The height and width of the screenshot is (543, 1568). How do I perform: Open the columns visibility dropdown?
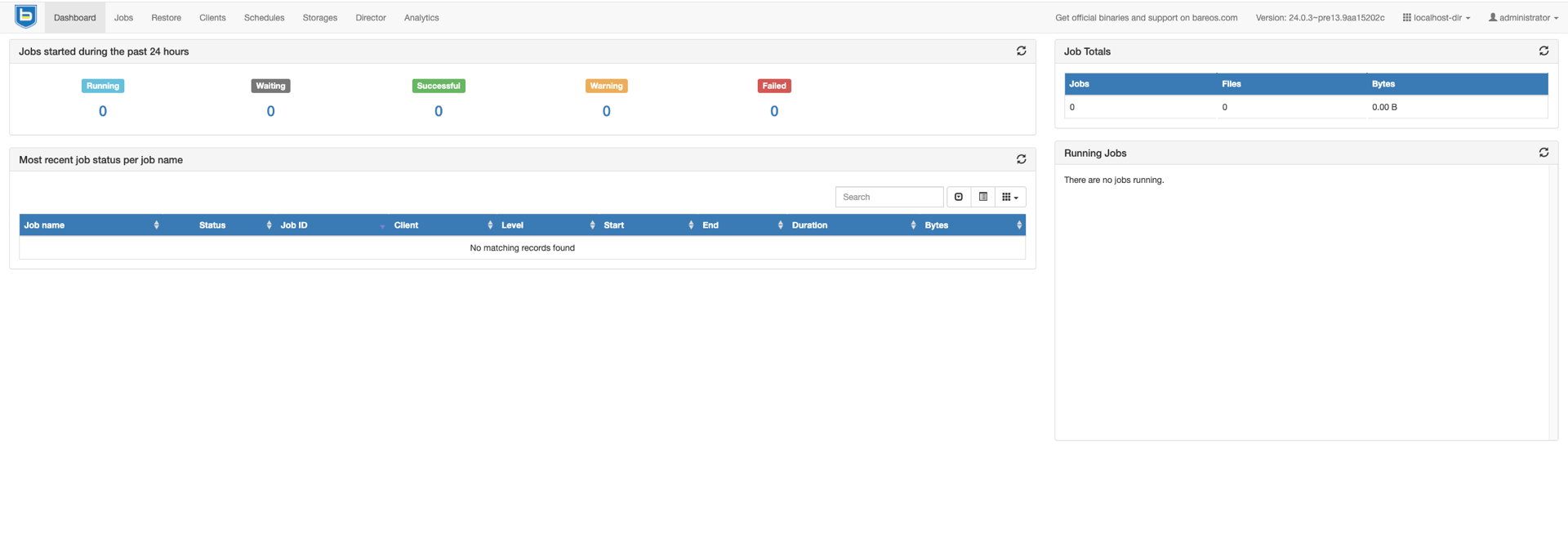[x=1010, y=197]
